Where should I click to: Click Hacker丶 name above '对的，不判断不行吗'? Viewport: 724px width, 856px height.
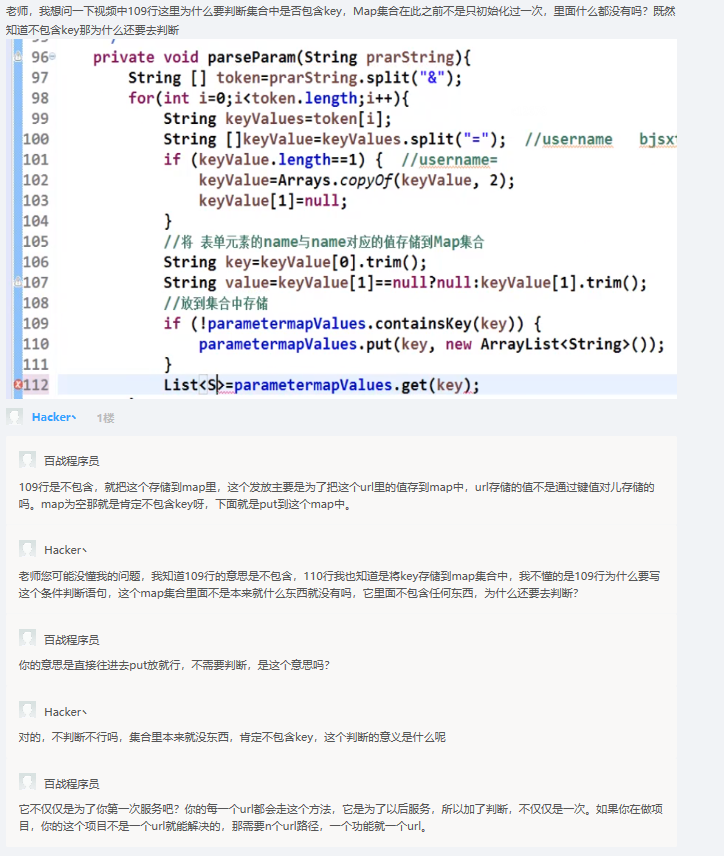coord(65,712)
